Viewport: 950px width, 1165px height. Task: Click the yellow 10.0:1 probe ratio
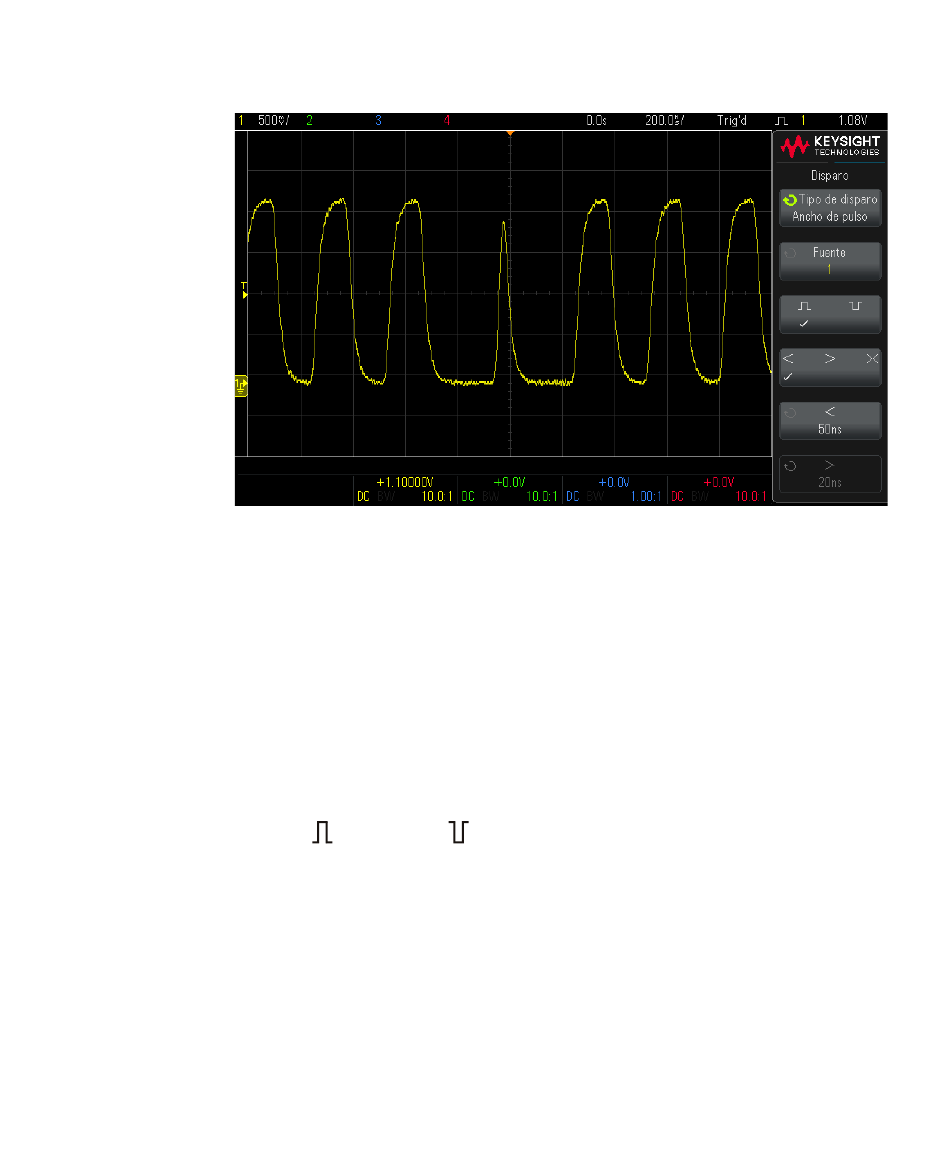(437, 496)
